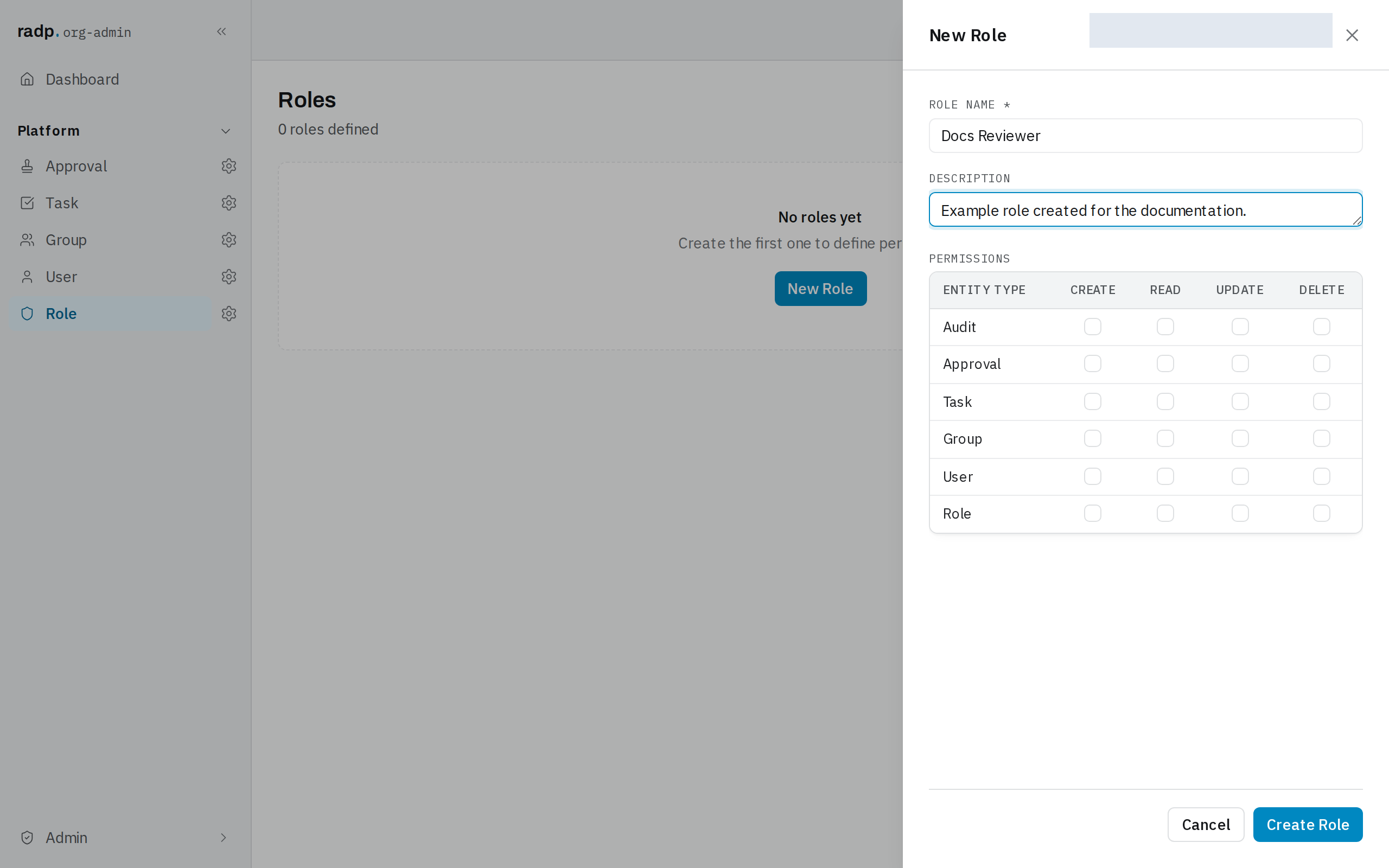Click New Role button in empty state
1389x868 pixels.
click(x=820, y=288)
